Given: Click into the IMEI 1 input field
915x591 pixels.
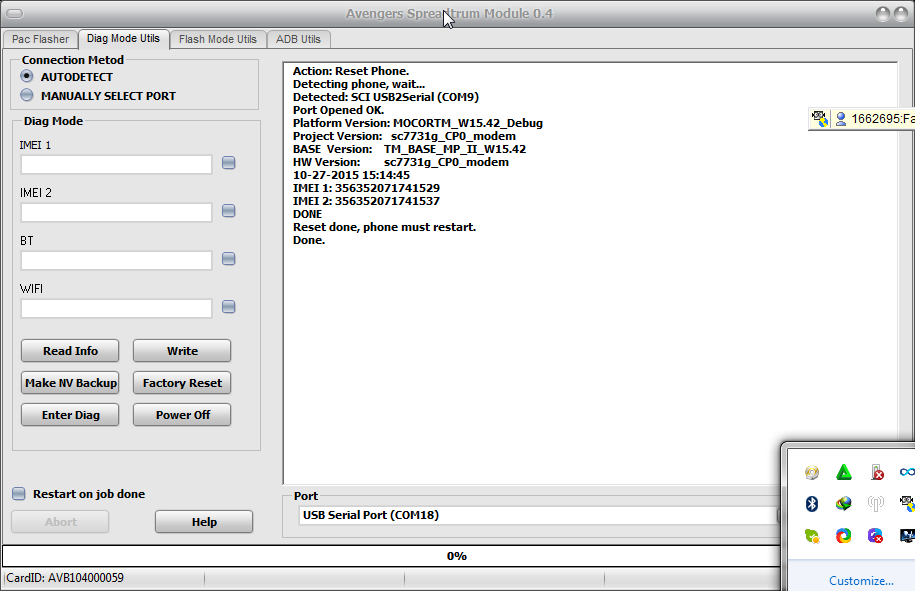Looking at the screenshot, I should click(x=116, y=165).
